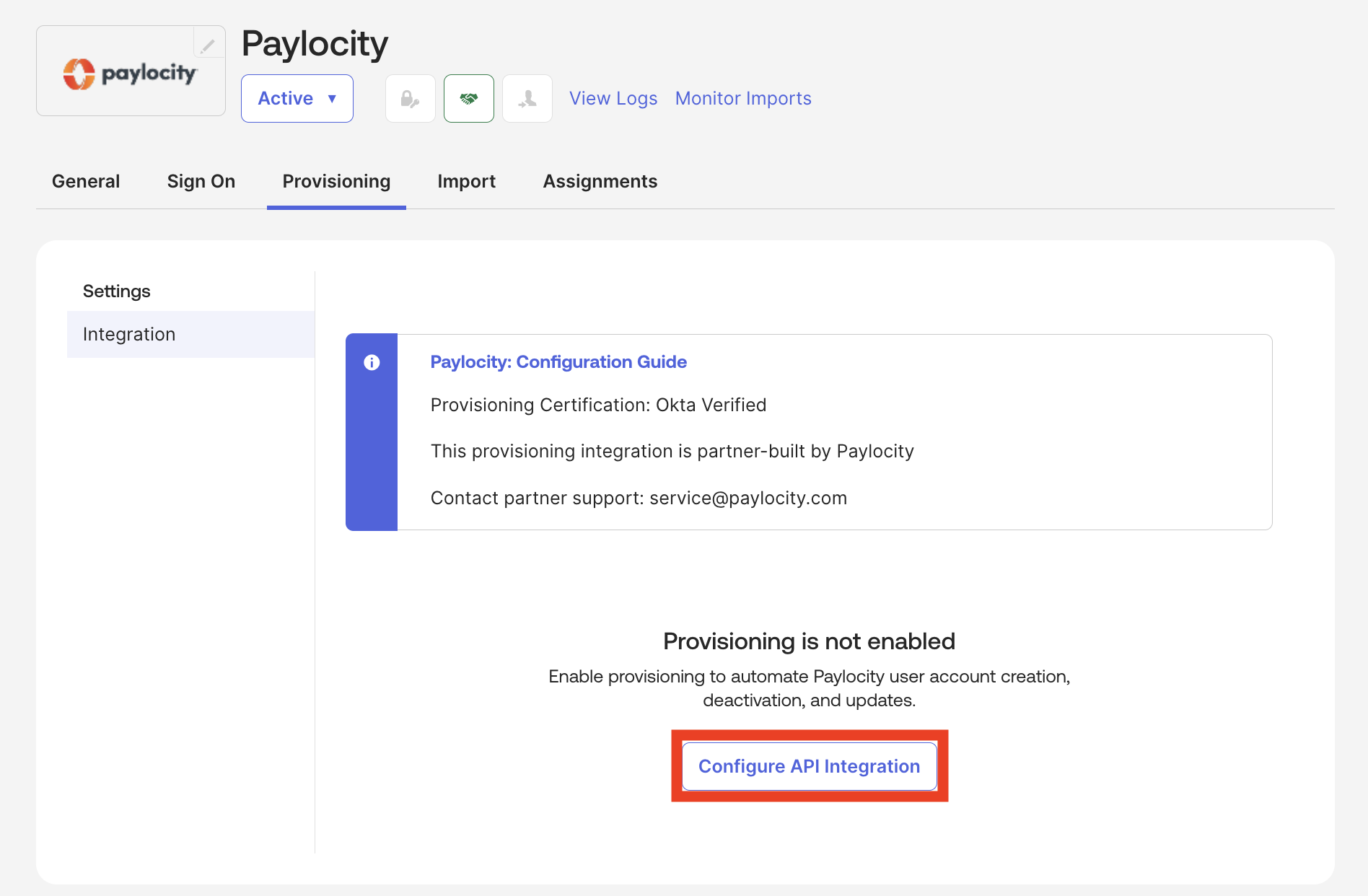The width and height of the screenshot is (1368, 896).
Task: Open the Active status dropdown
Action: [297, 98]
